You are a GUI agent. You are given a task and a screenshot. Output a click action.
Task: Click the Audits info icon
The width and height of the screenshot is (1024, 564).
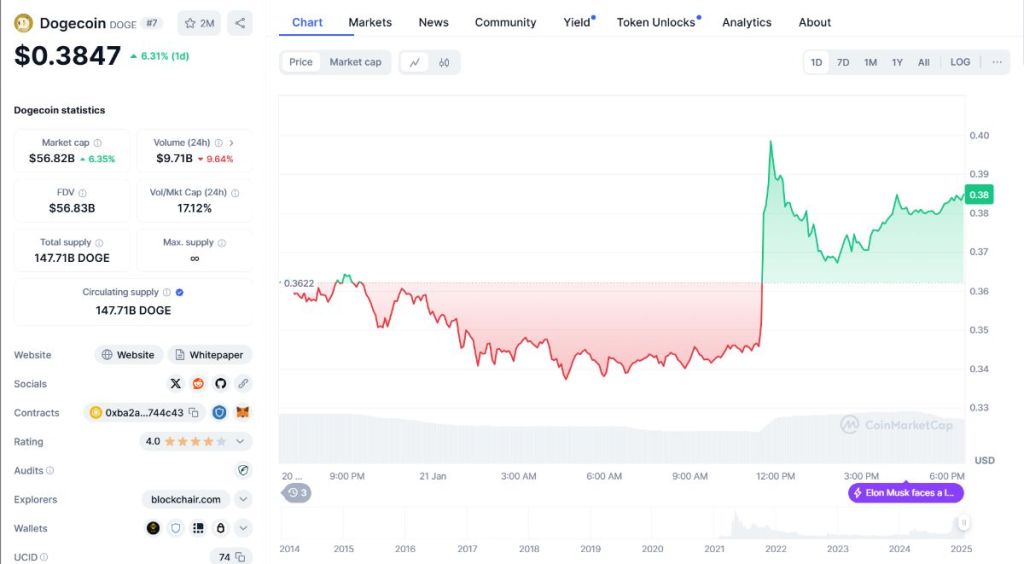(x=50, y=471)
